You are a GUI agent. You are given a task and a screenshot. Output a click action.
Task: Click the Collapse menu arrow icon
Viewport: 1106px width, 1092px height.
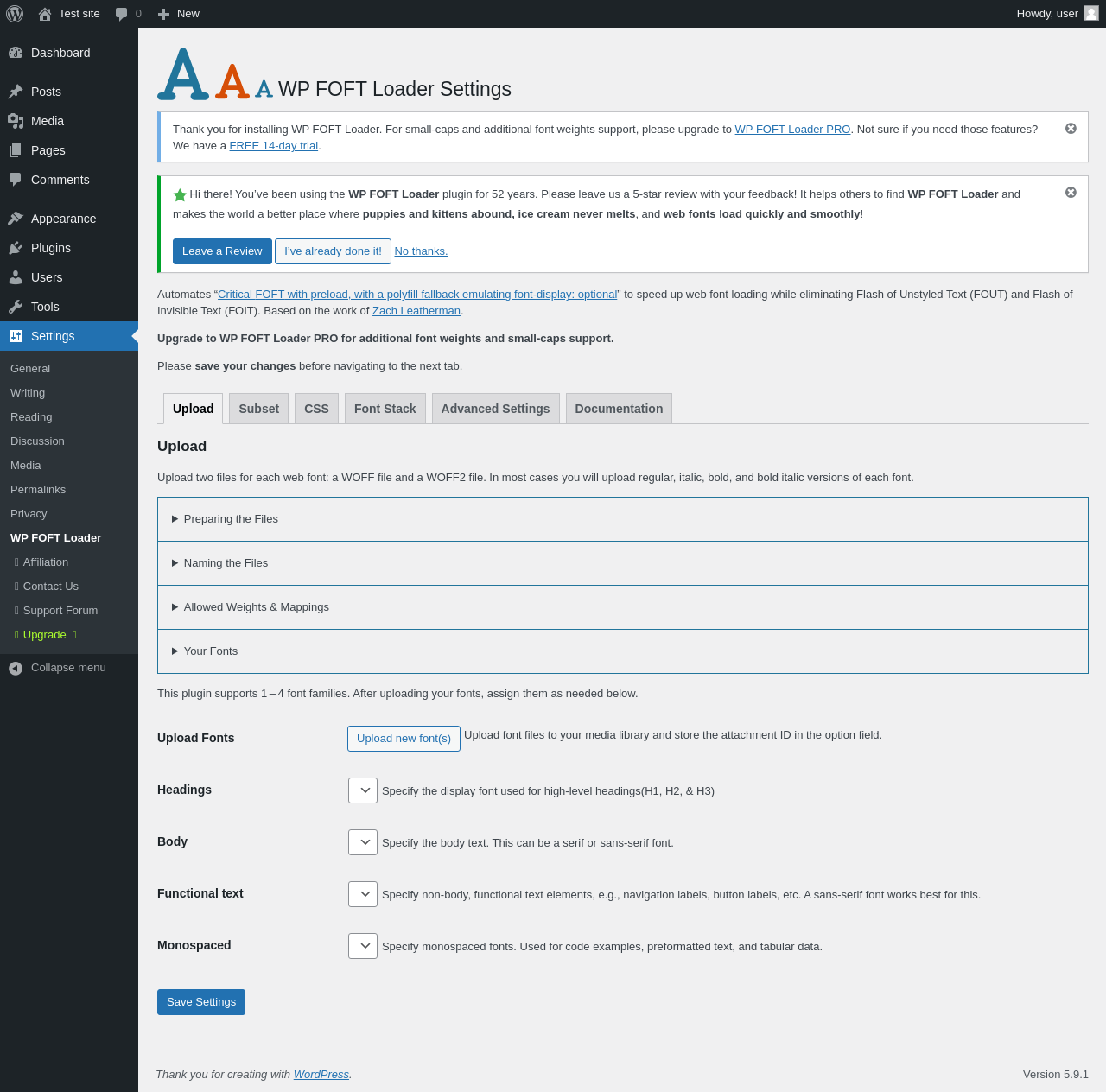[x=16, y=668]
